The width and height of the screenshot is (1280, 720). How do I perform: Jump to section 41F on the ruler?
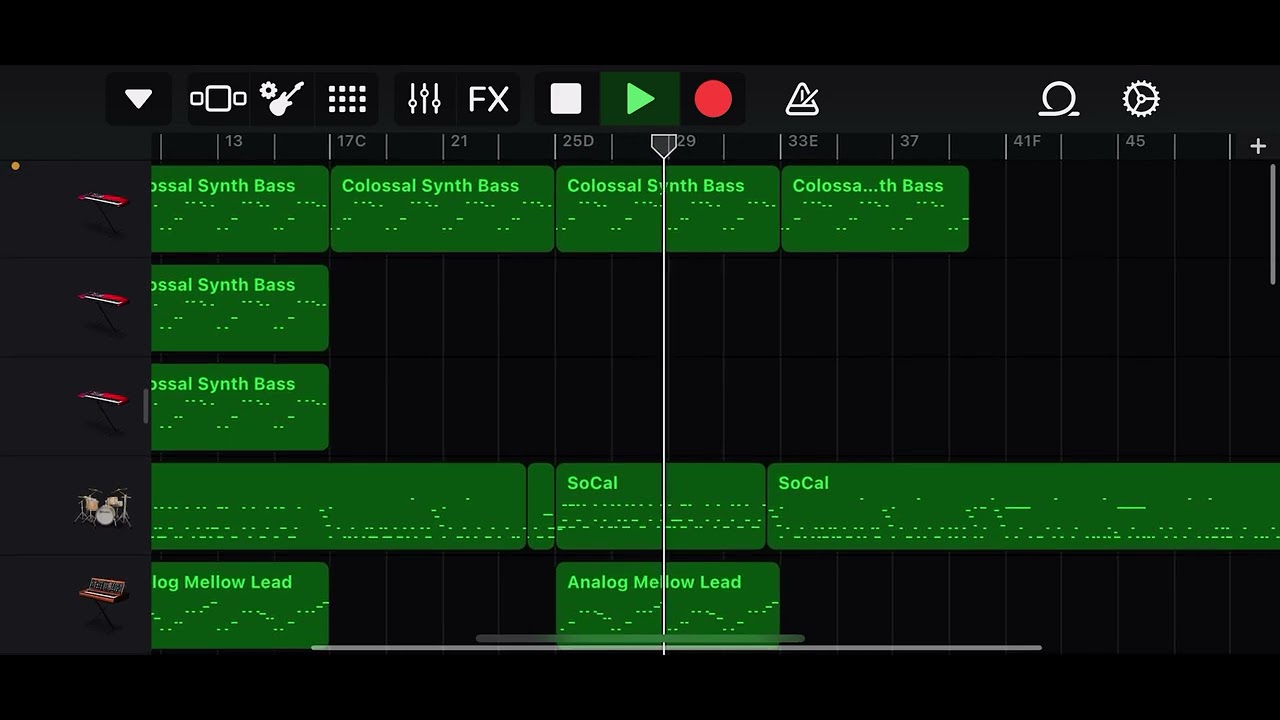[x=1027, y=141]
